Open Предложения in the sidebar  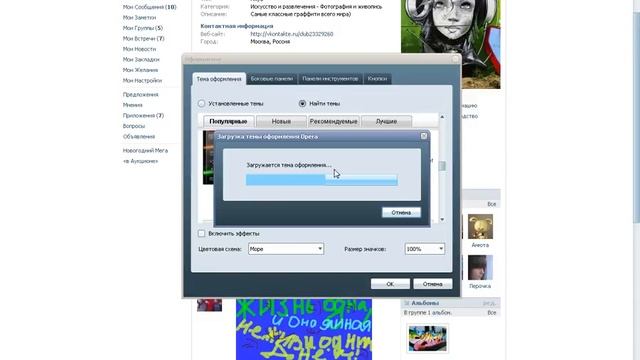tap(140, 95)
